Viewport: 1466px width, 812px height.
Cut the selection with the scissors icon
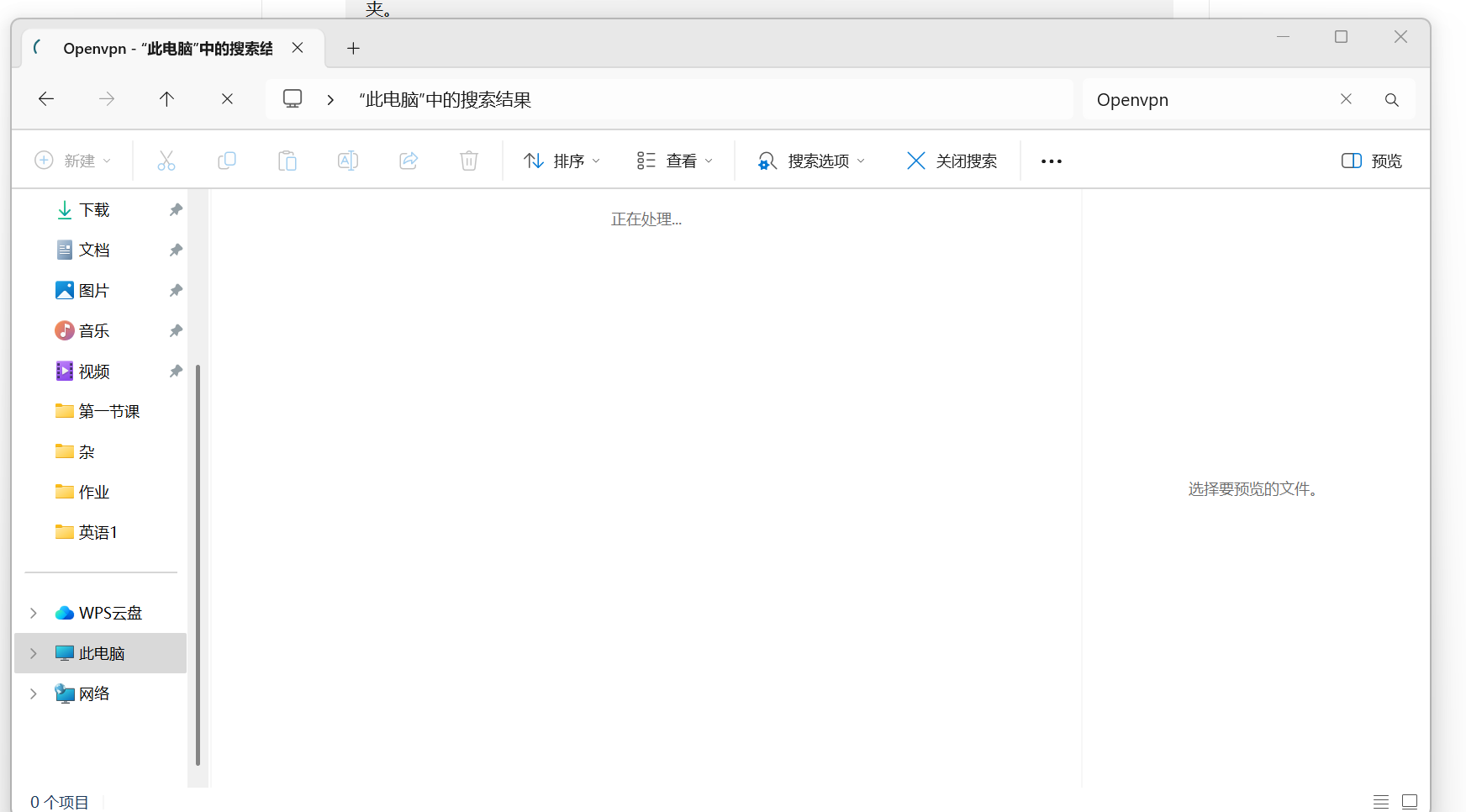click(x=166, y=160)
